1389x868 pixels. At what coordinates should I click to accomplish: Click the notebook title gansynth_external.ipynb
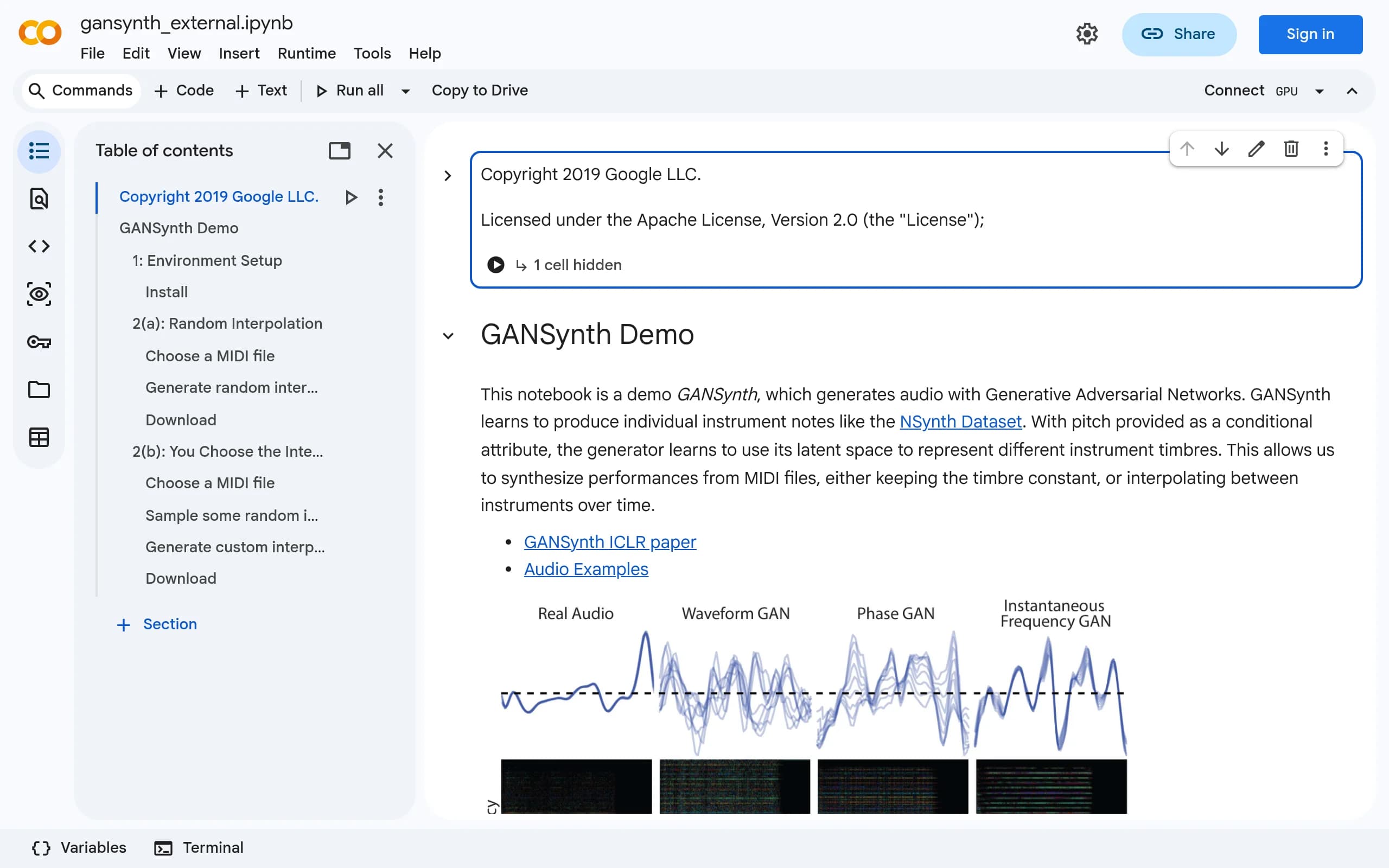[187, 23]
